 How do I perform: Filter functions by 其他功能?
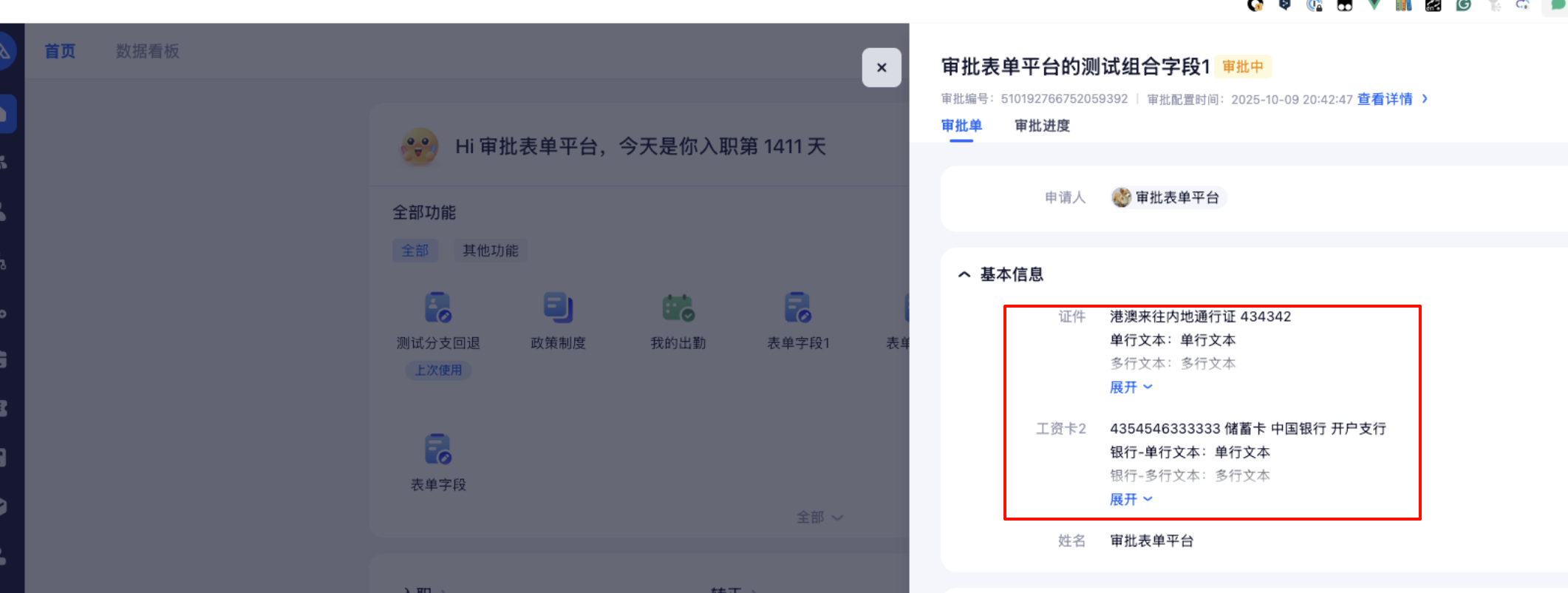490,251
